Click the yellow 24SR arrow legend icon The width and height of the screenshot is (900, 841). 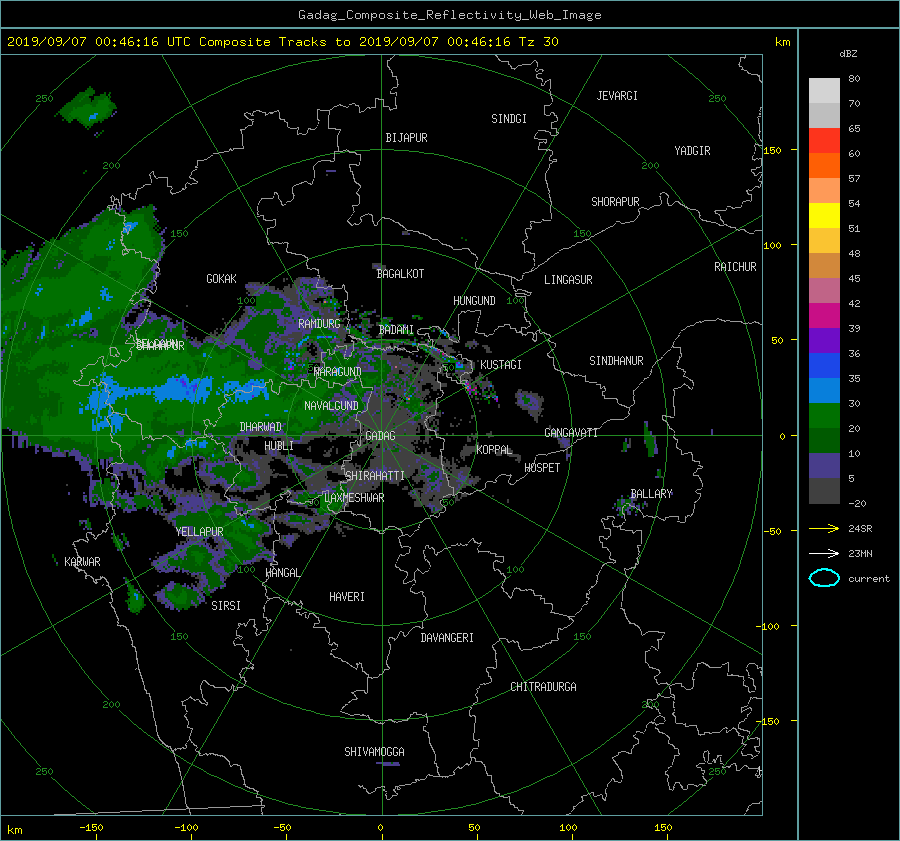824,528
